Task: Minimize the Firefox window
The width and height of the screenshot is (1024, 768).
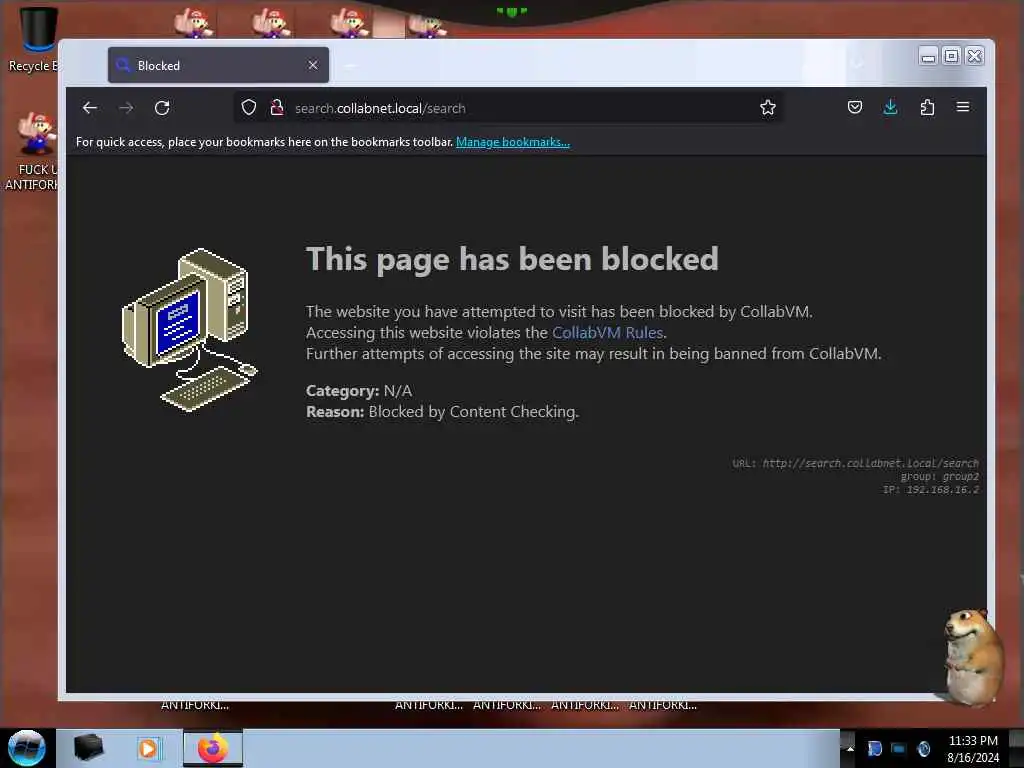Action: (928, 57)
